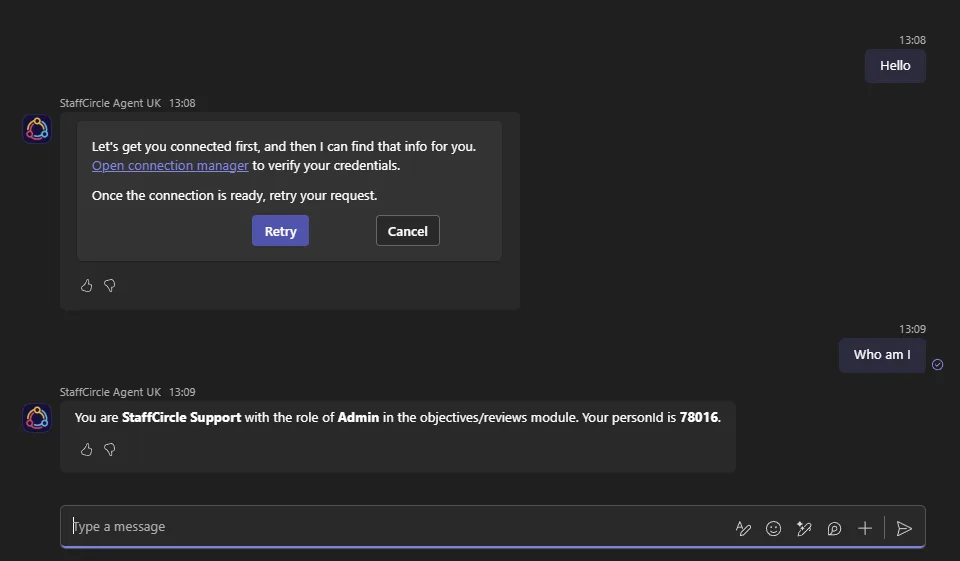Open the Copilot rewrite pen icon
The width and height of the screenshot is (960, 561).
804,528
